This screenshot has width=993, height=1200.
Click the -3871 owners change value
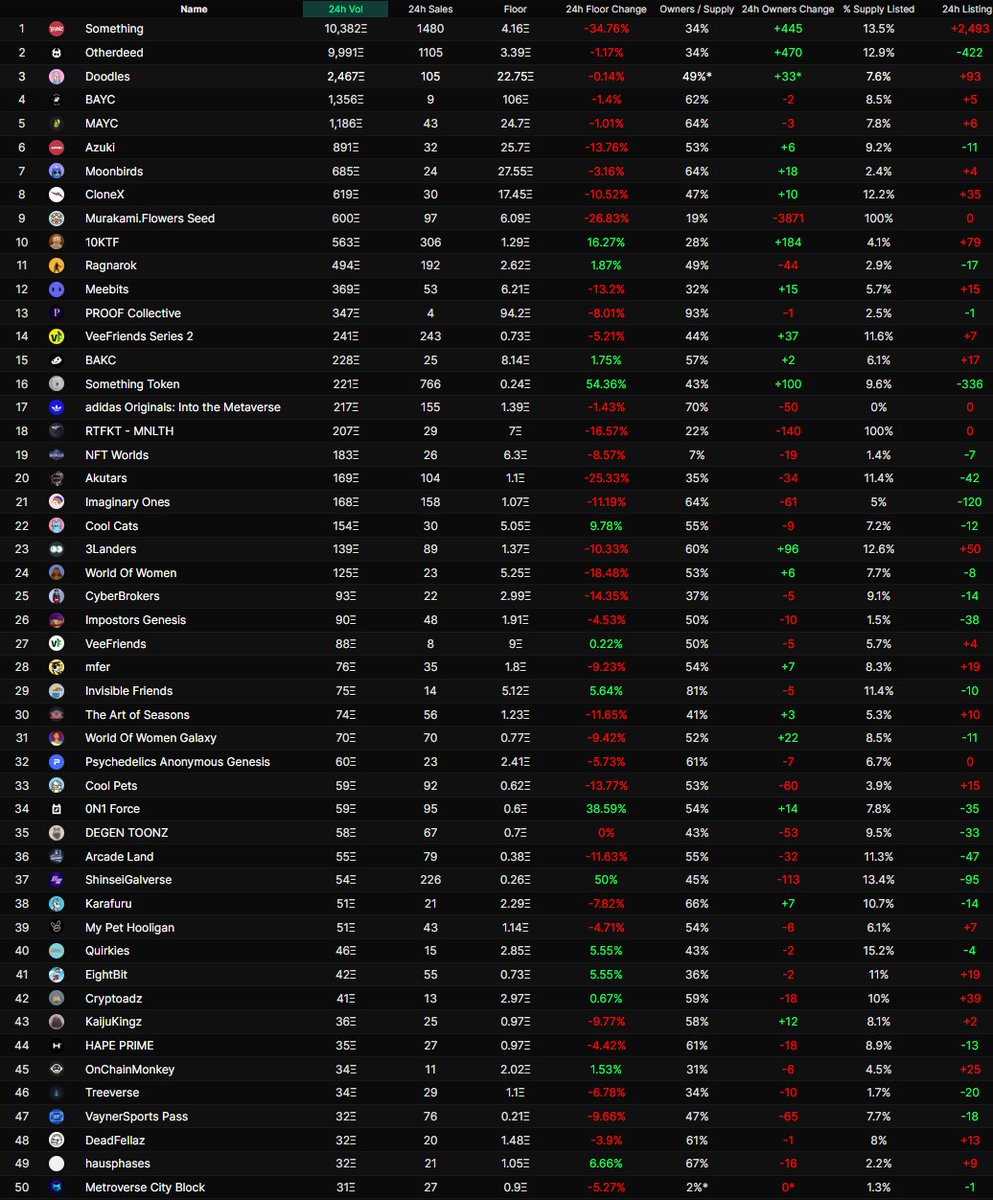coord(787,218)
